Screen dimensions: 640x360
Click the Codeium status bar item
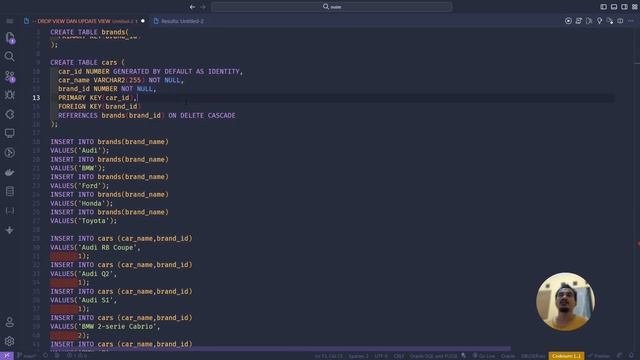(x=566, y=356)
